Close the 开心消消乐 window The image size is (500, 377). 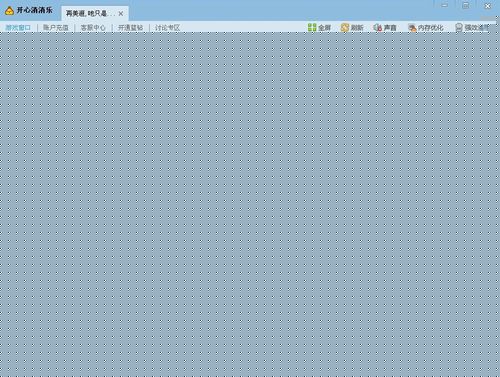(x=487, y=6)
